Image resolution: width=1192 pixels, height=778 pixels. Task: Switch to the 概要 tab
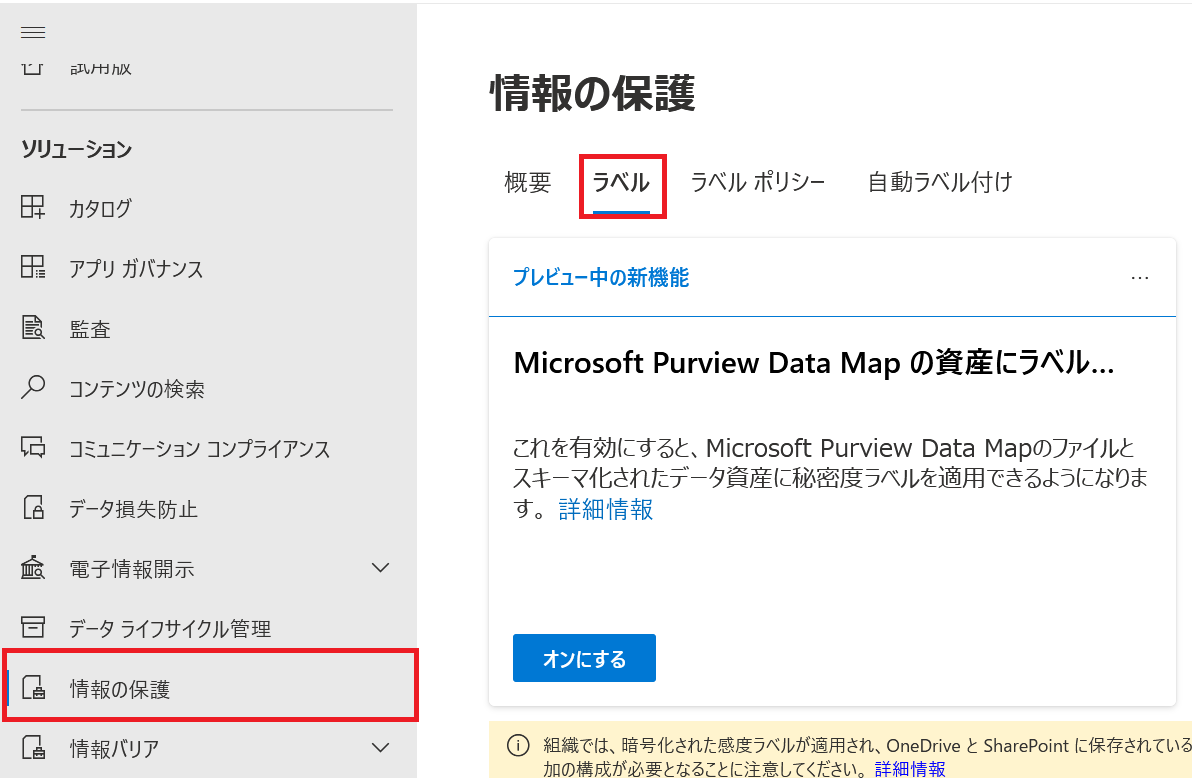click(x=528, y=183)
